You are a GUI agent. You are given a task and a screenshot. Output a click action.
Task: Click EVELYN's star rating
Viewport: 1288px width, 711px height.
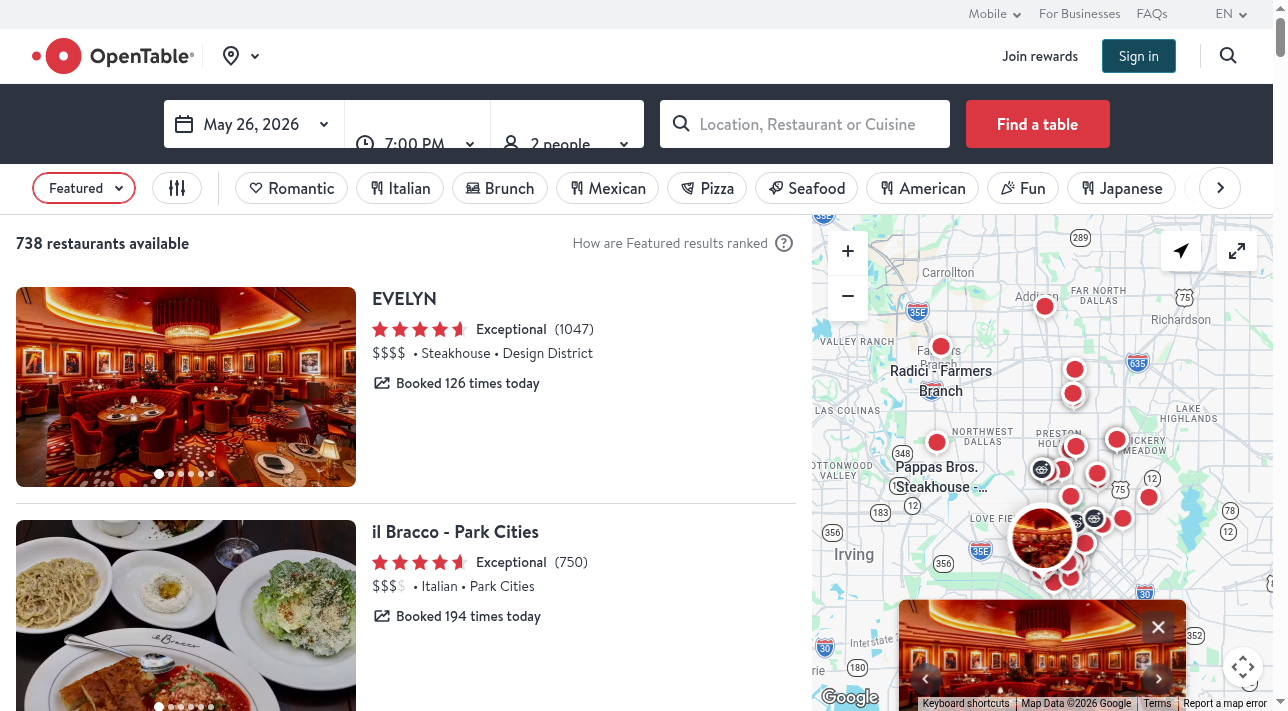(x=420, y=329)
